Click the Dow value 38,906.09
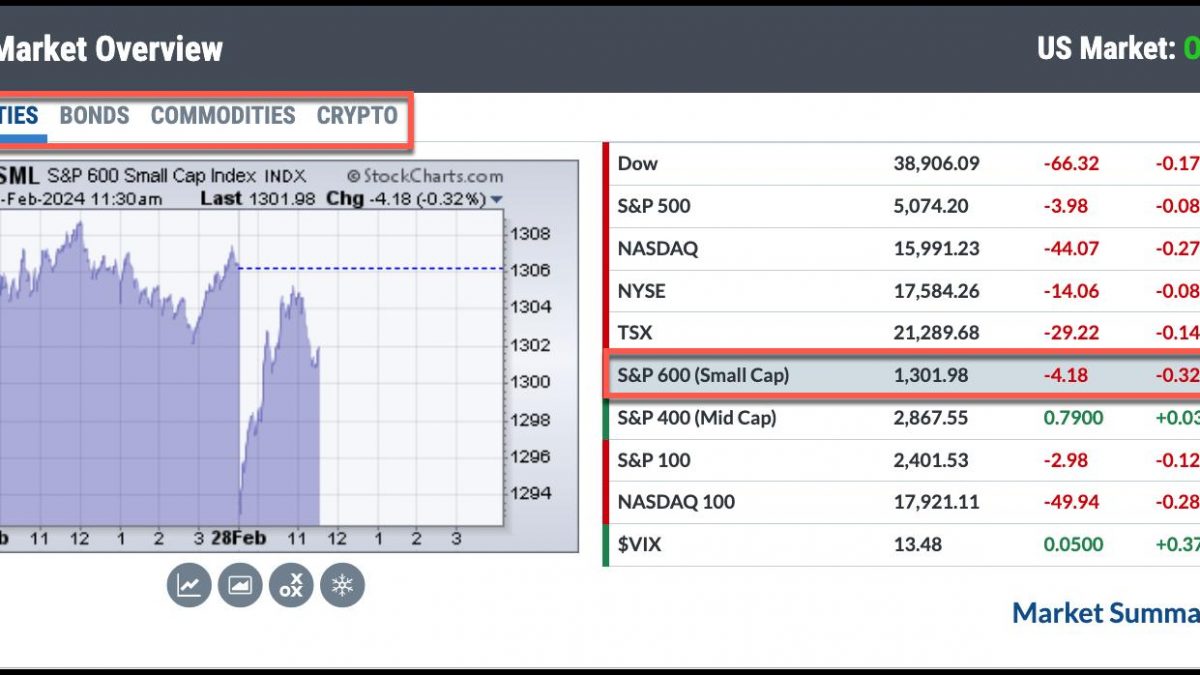 (x=936, y=164)
